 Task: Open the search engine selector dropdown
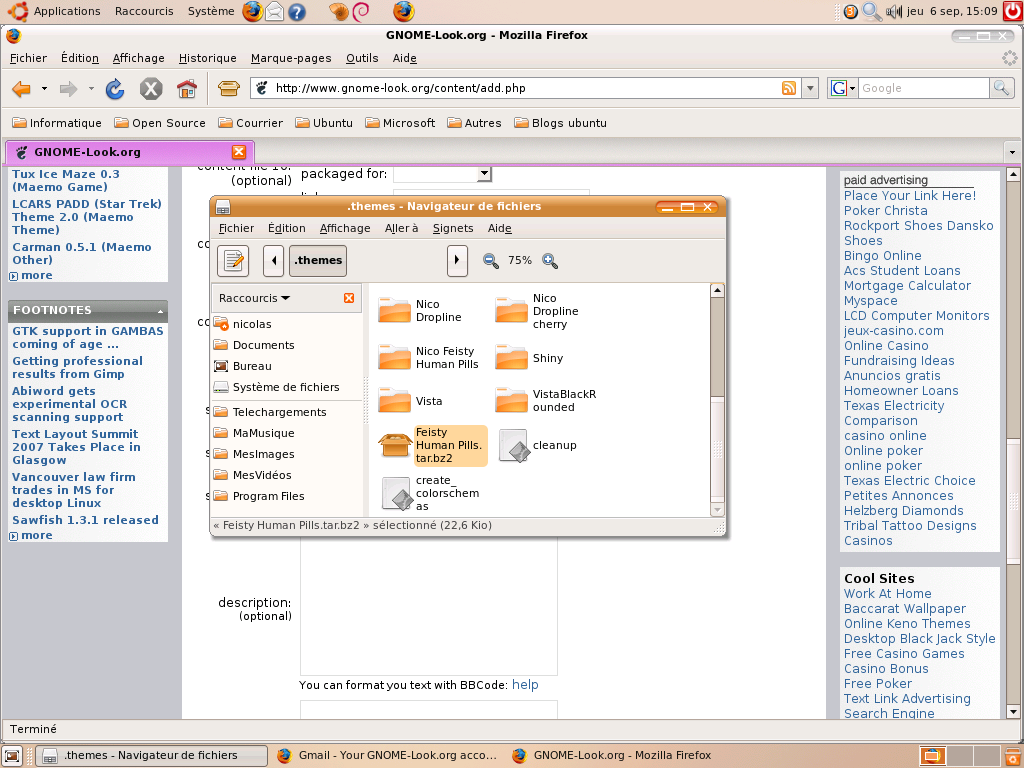point(842,88)
